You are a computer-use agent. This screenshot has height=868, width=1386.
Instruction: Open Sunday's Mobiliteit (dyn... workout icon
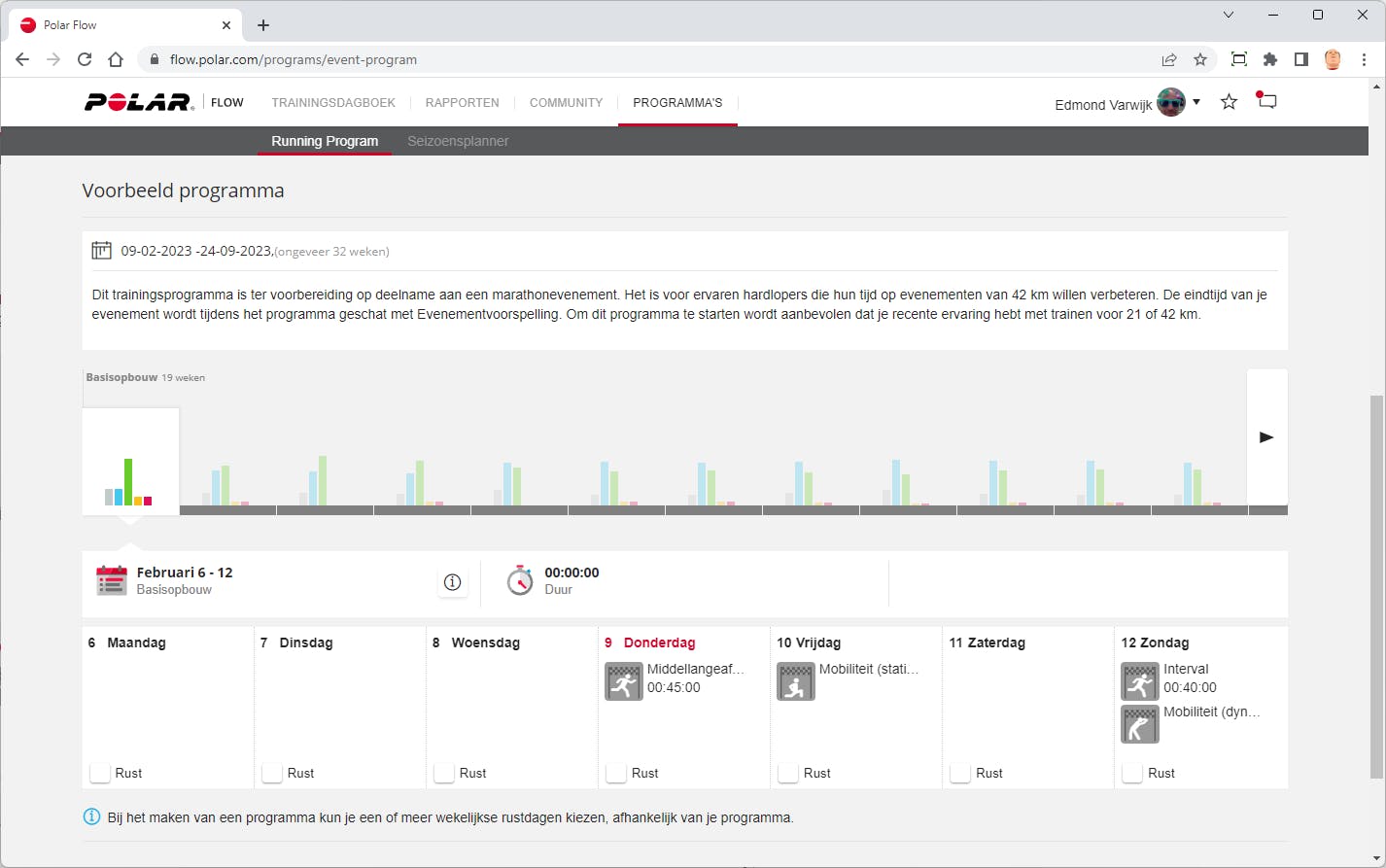[x=1140, y=724]
